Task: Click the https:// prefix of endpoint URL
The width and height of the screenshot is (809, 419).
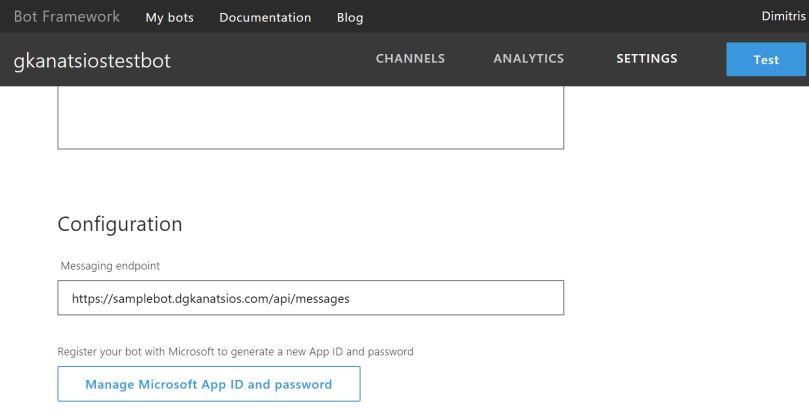Action: click(x=90, y=298)
